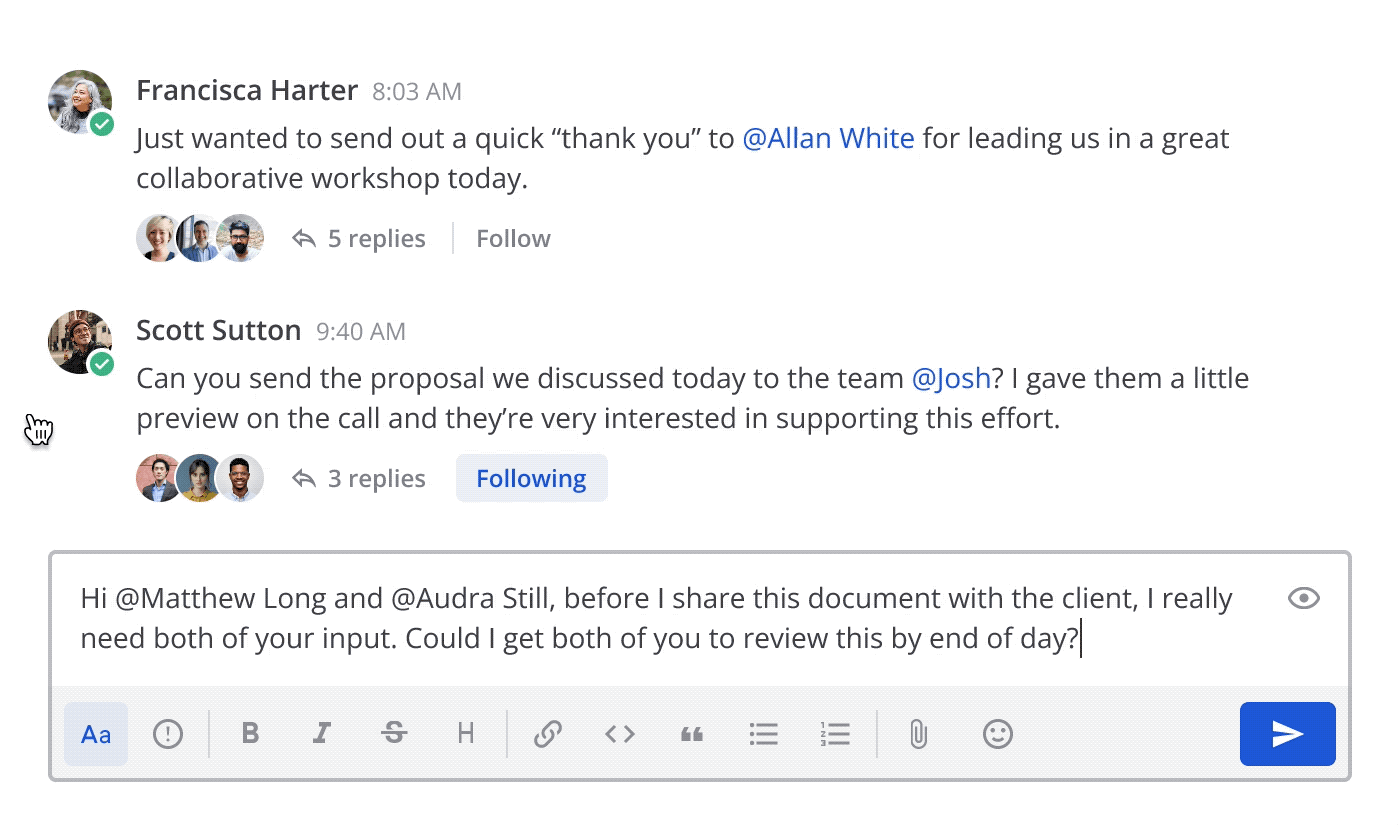The width and height of the screenshot is (1398, 830).
Task: Open the @Allan White mention
Action: (x=828, y=138)
